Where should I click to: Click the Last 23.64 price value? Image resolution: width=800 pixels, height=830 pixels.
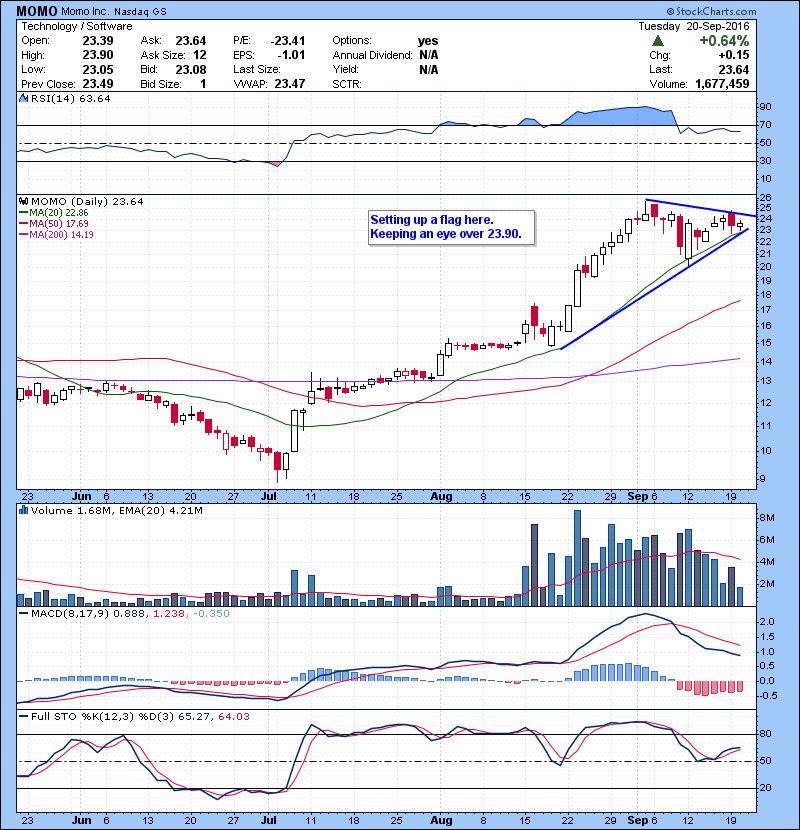click(x=733, y=69)
